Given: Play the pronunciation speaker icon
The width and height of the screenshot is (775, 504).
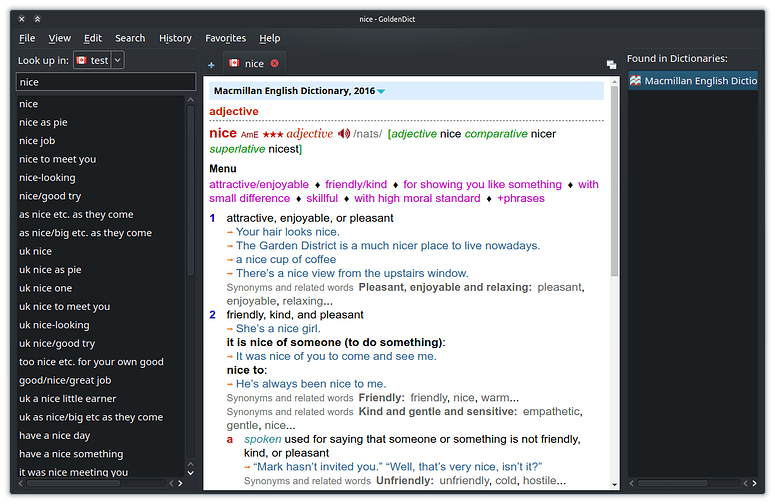Looking at the screenshot, I should (344, 134).
